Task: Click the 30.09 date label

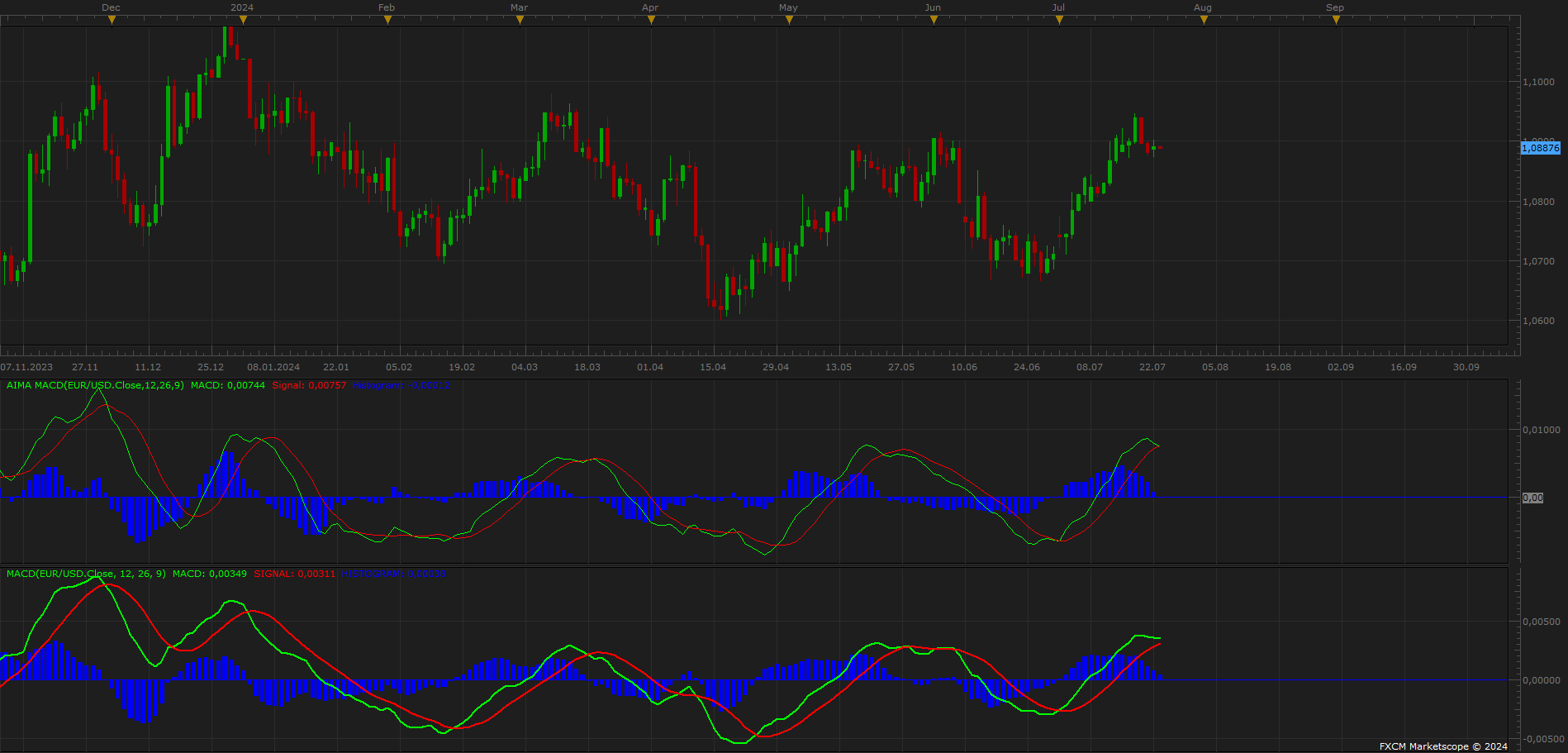Action: (1466, 367)
